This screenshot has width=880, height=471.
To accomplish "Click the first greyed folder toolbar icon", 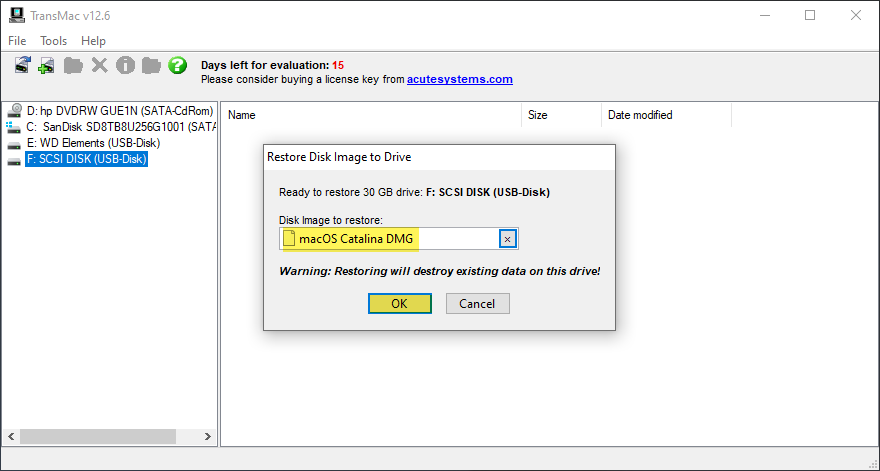I will point(73,66).
